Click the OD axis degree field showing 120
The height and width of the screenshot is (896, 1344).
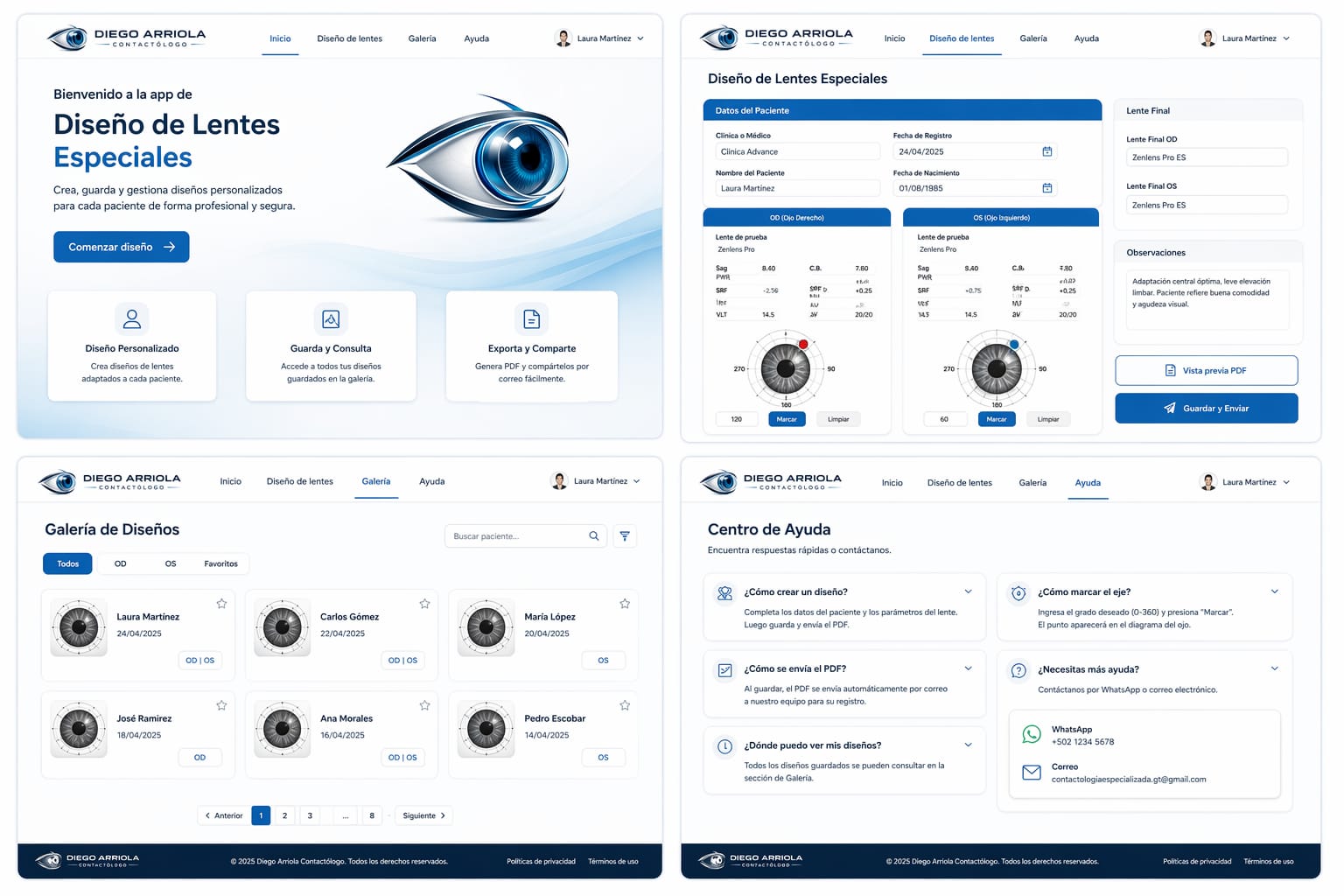pyautogui.click(x=738, y=419)
